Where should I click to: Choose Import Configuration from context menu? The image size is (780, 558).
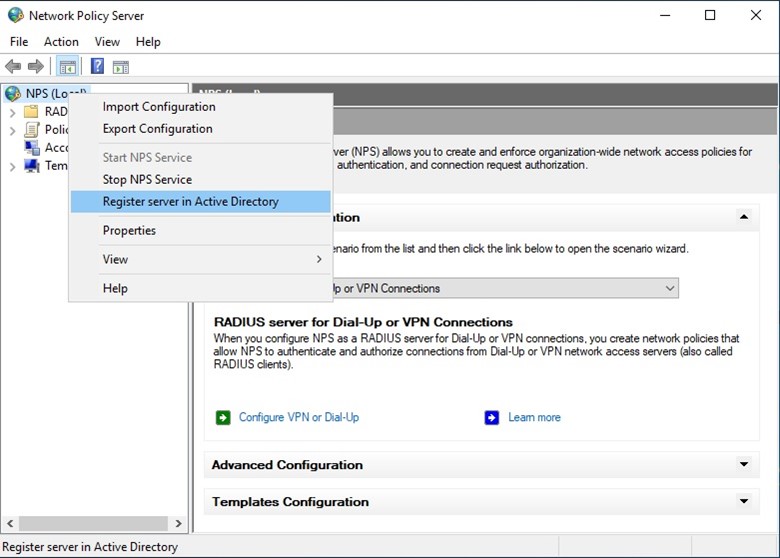200,107
